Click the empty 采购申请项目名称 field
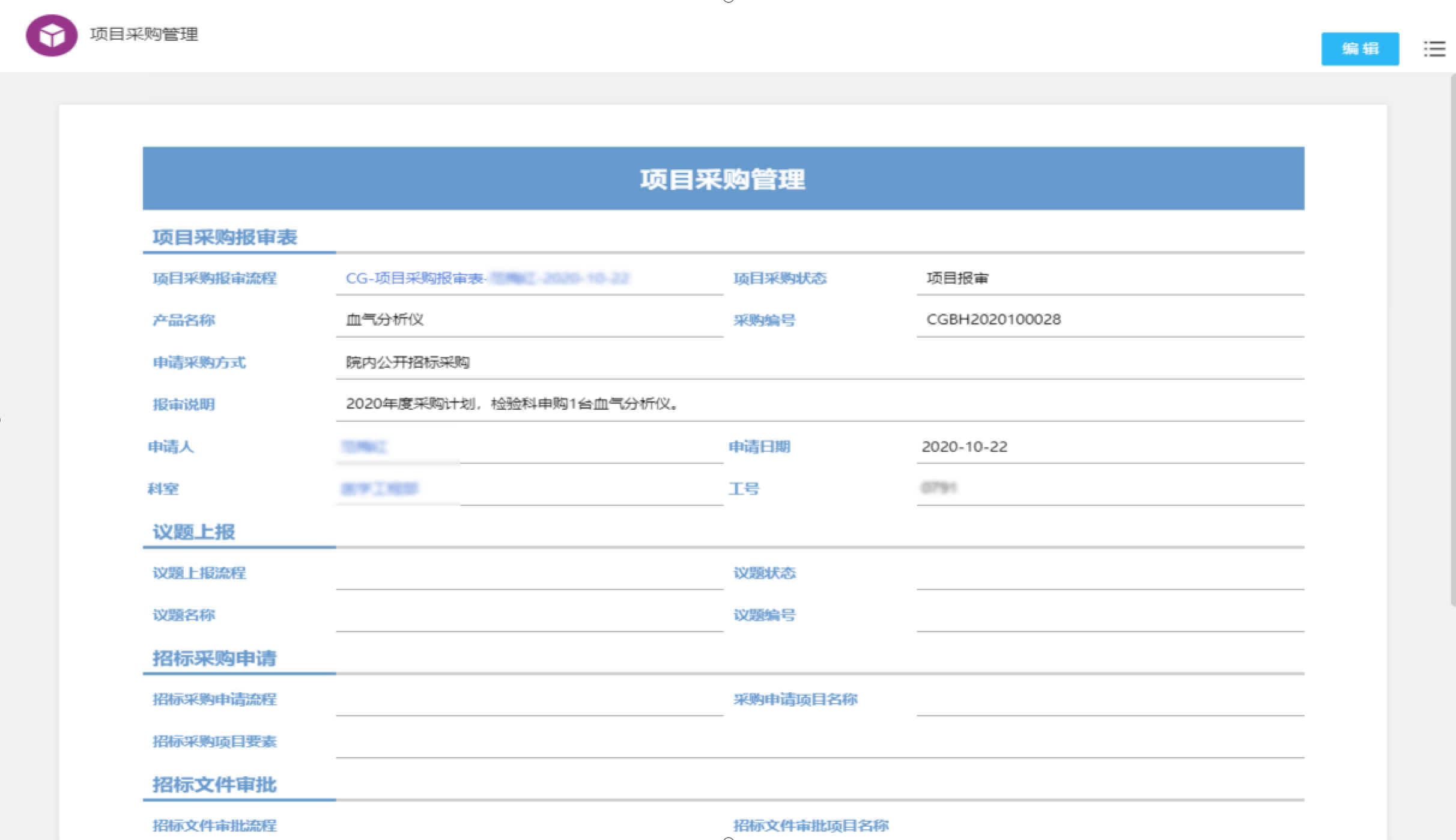This screenshot has width=1456, height=840. (1110, 699)
